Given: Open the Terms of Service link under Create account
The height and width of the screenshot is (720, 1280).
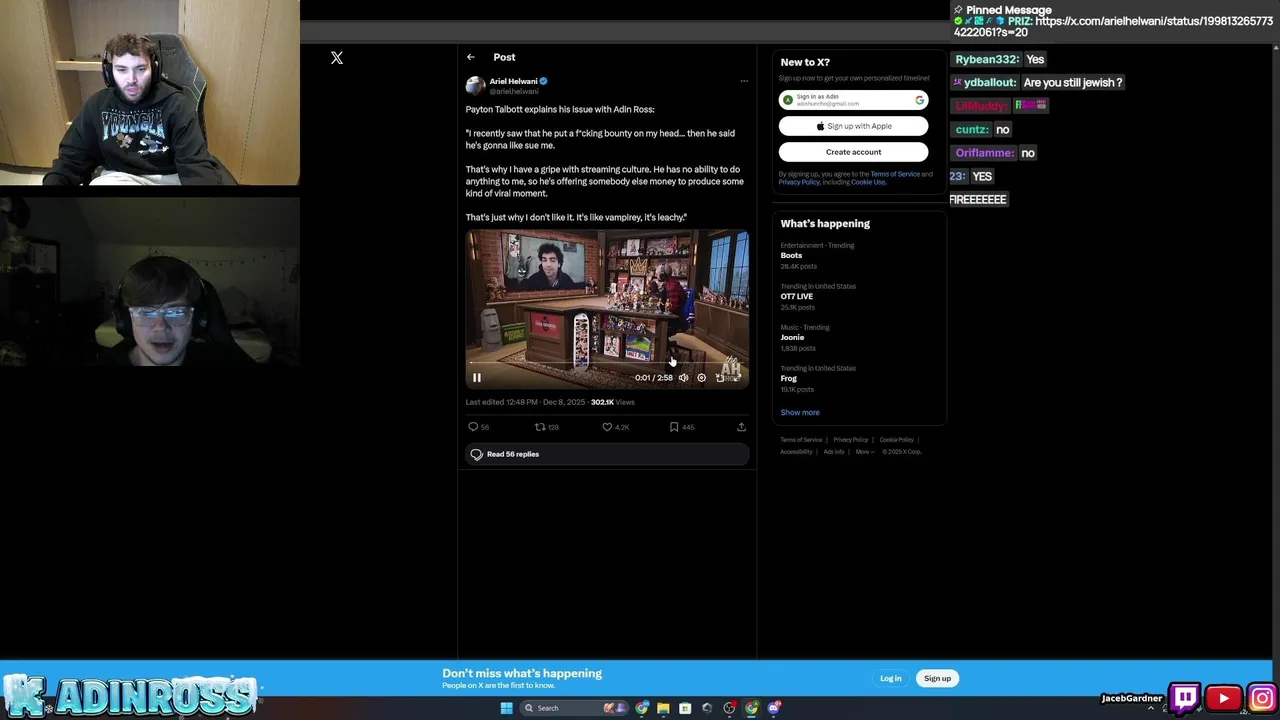Looking at the screenshot, I should click(x=895, y=174).
